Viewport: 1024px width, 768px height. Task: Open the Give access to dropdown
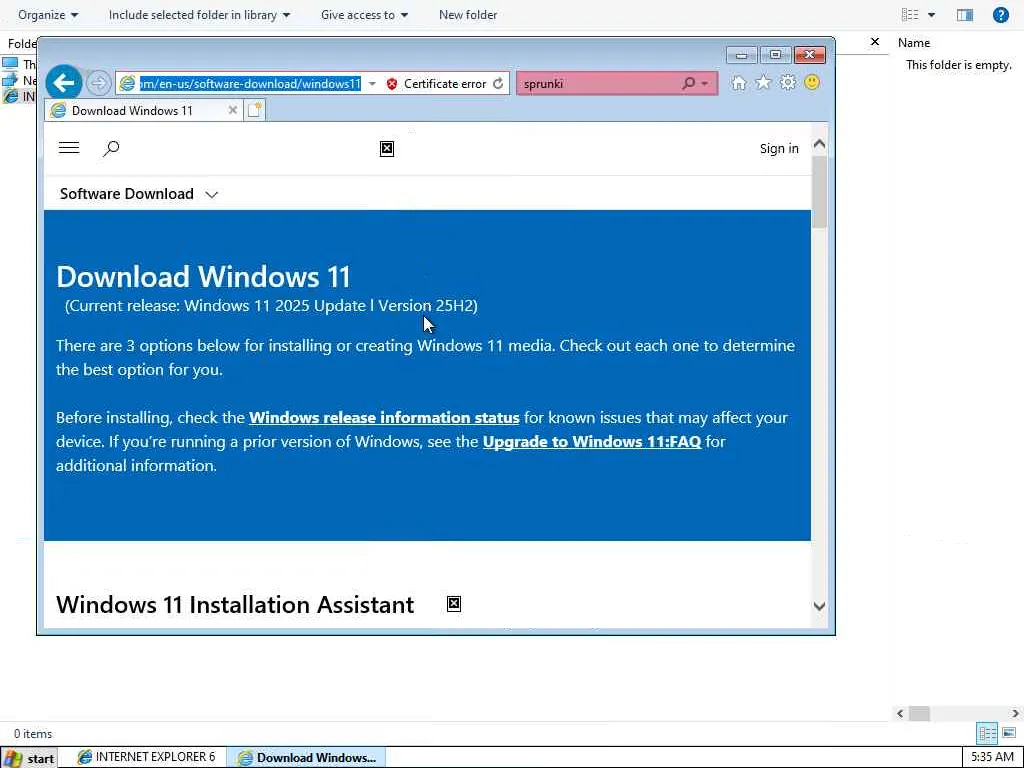(364, 14)
